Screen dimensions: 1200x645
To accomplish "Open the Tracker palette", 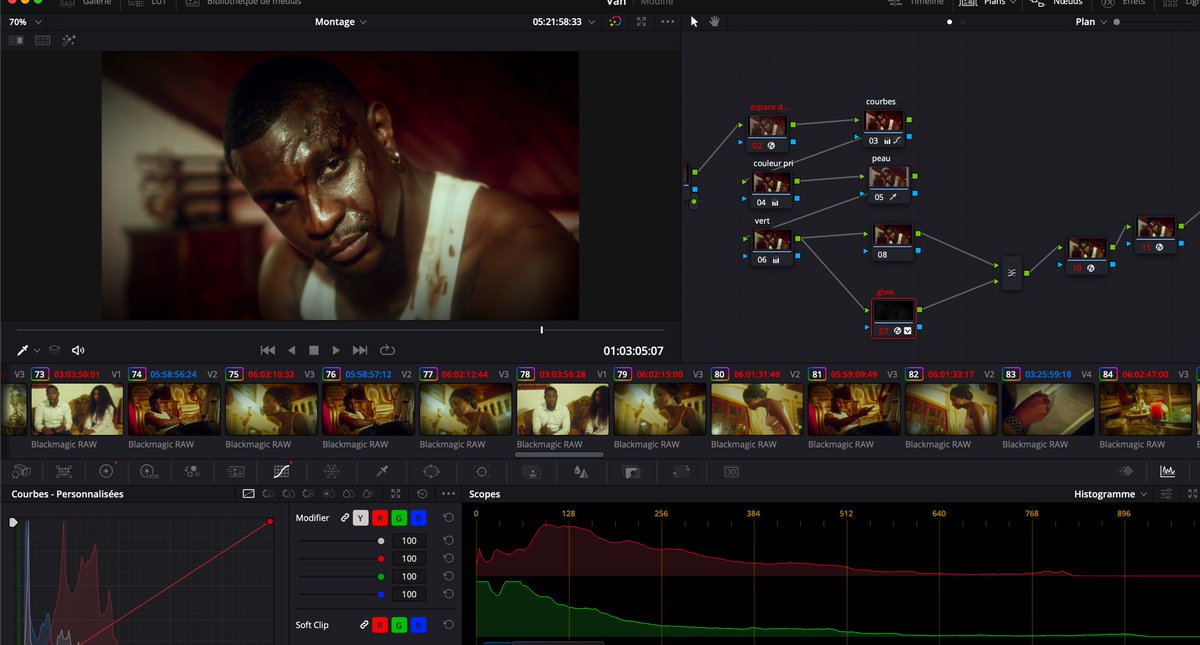I will tap(481, 470).
